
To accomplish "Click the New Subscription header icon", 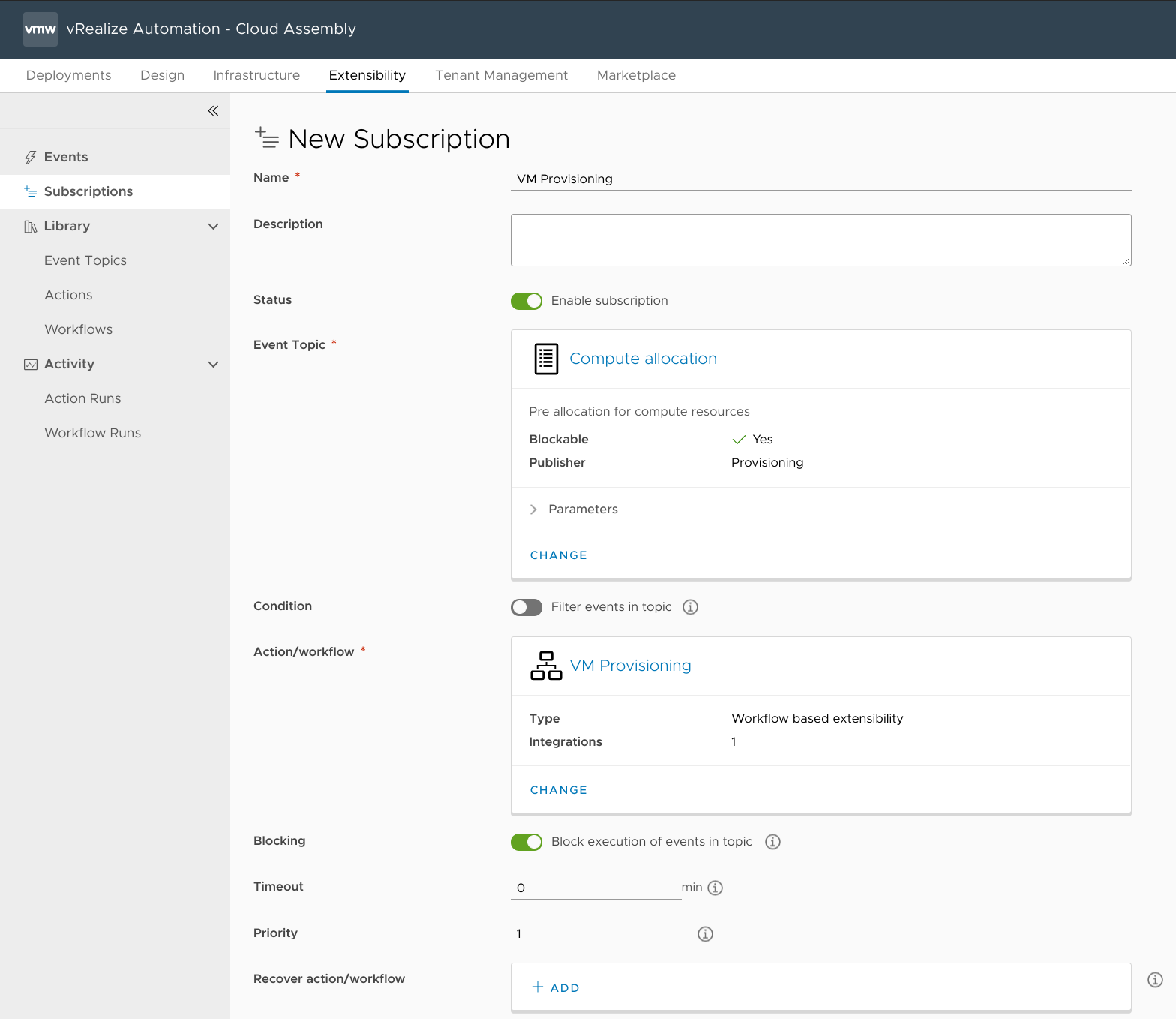I will (x=267, y=137).
